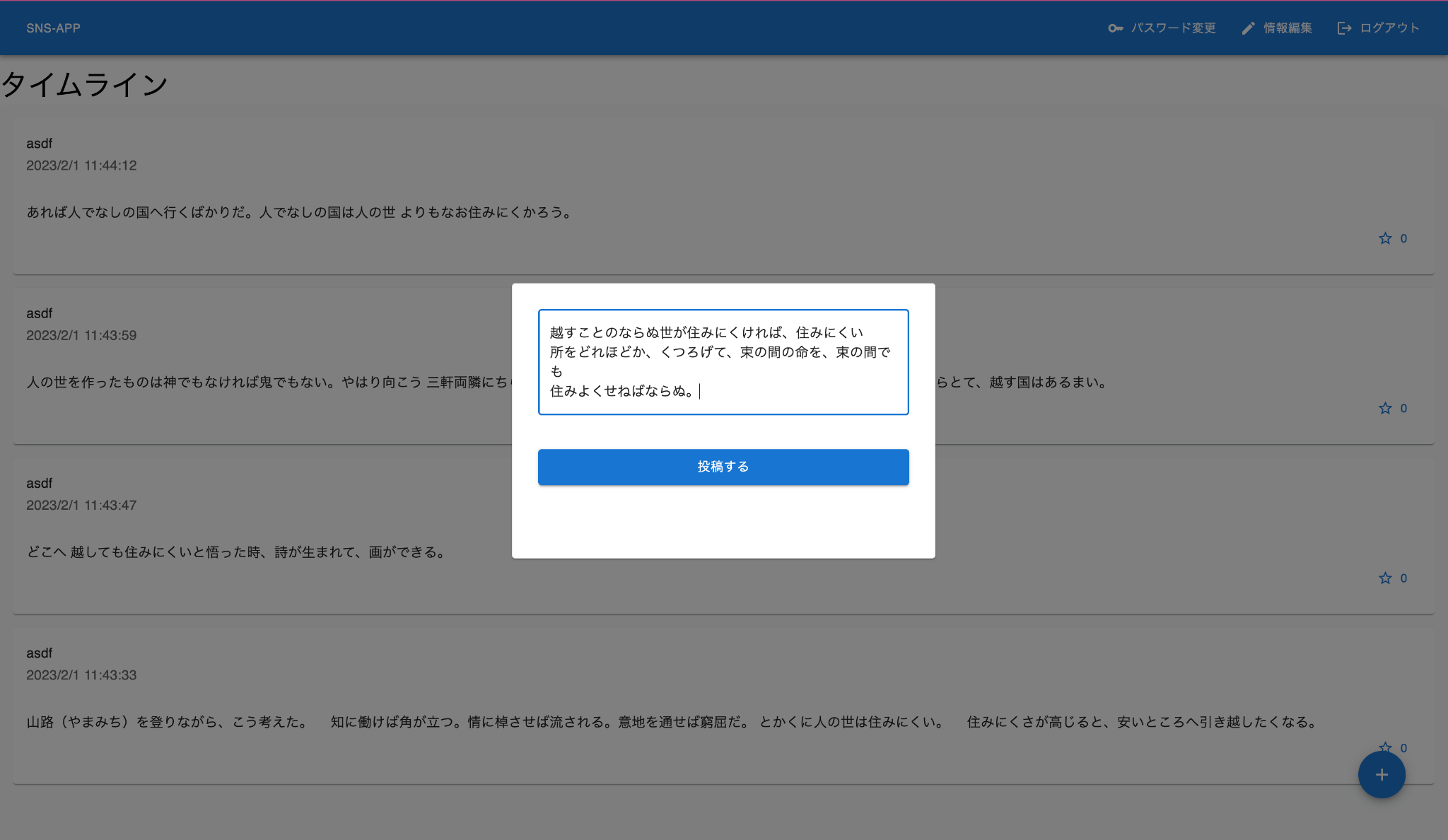Open the password change key icon
1448x840 pixels.
(x=1116, y=28)
